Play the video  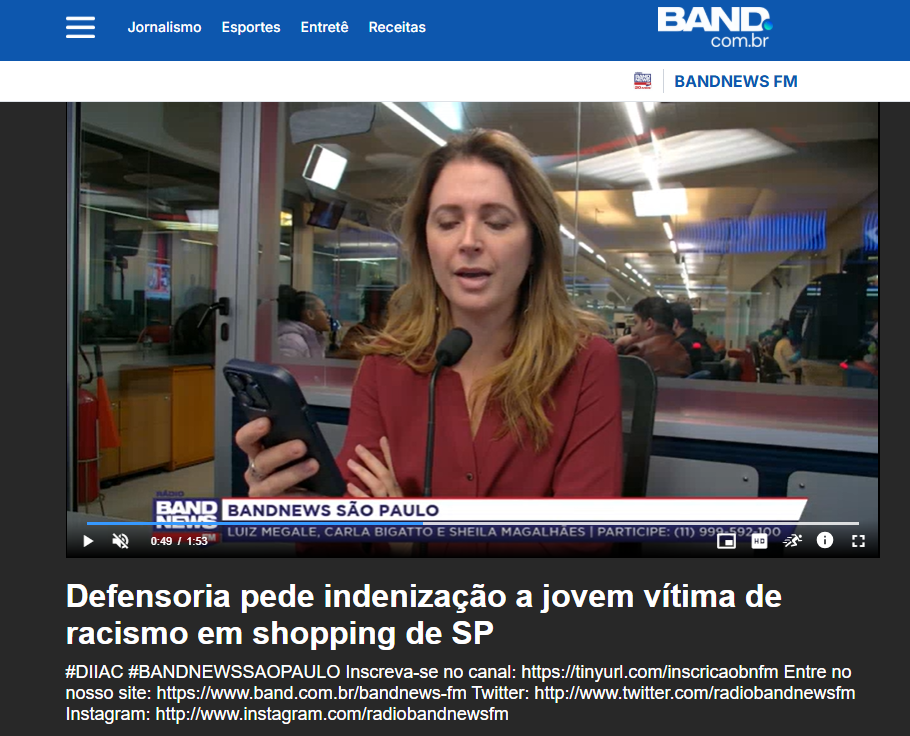tap(88, 541)
